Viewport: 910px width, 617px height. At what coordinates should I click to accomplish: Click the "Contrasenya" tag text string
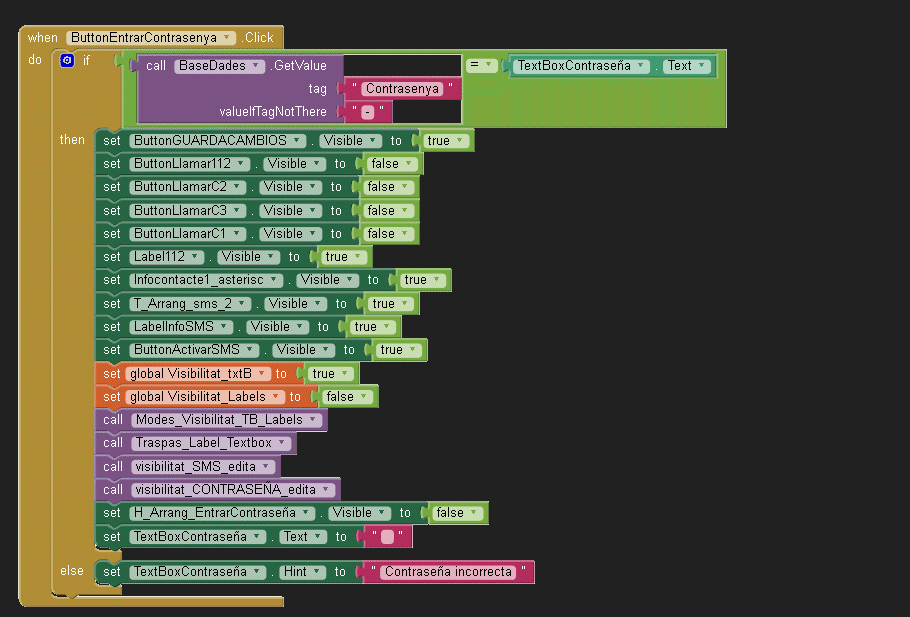pos(403,89)
